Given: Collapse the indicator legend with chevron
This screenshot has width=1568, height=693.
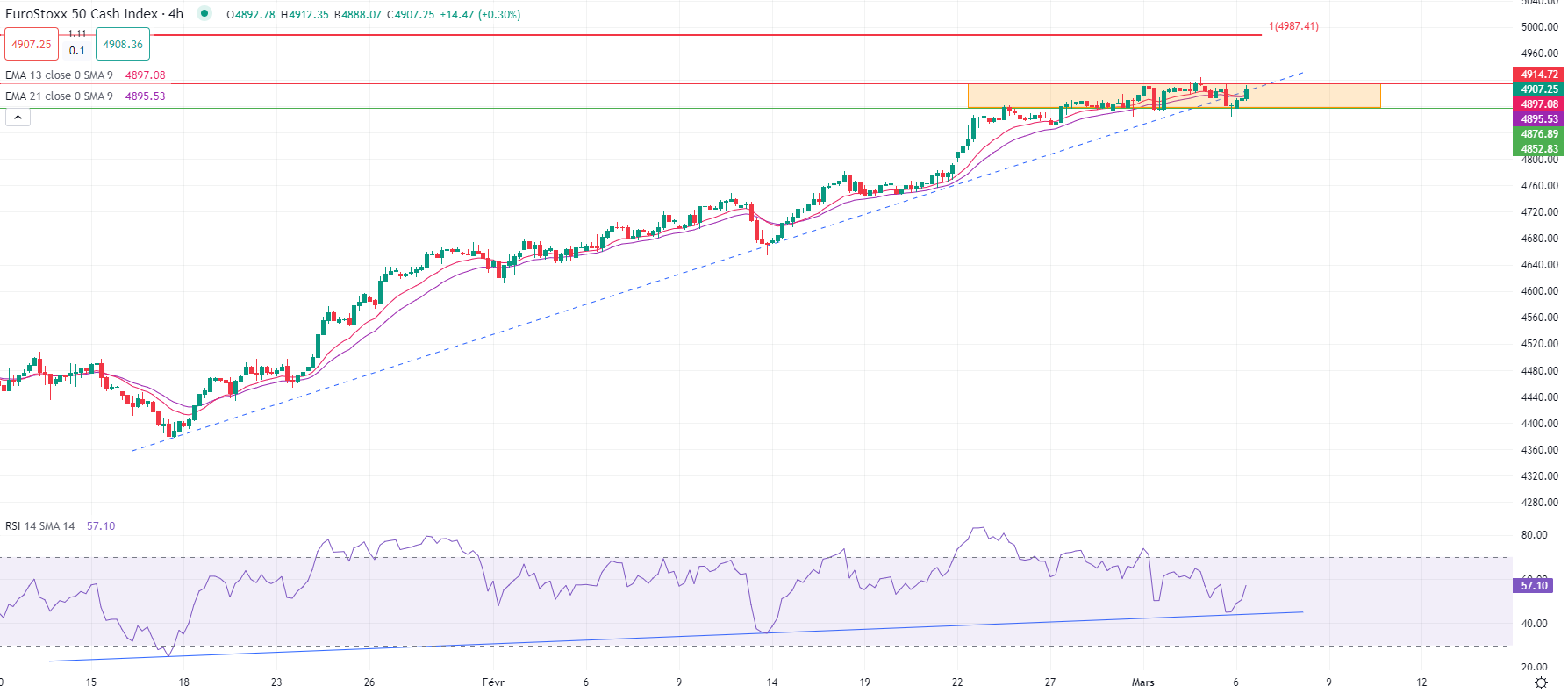Looking at the screenshot, I should (x=18, y=117).
